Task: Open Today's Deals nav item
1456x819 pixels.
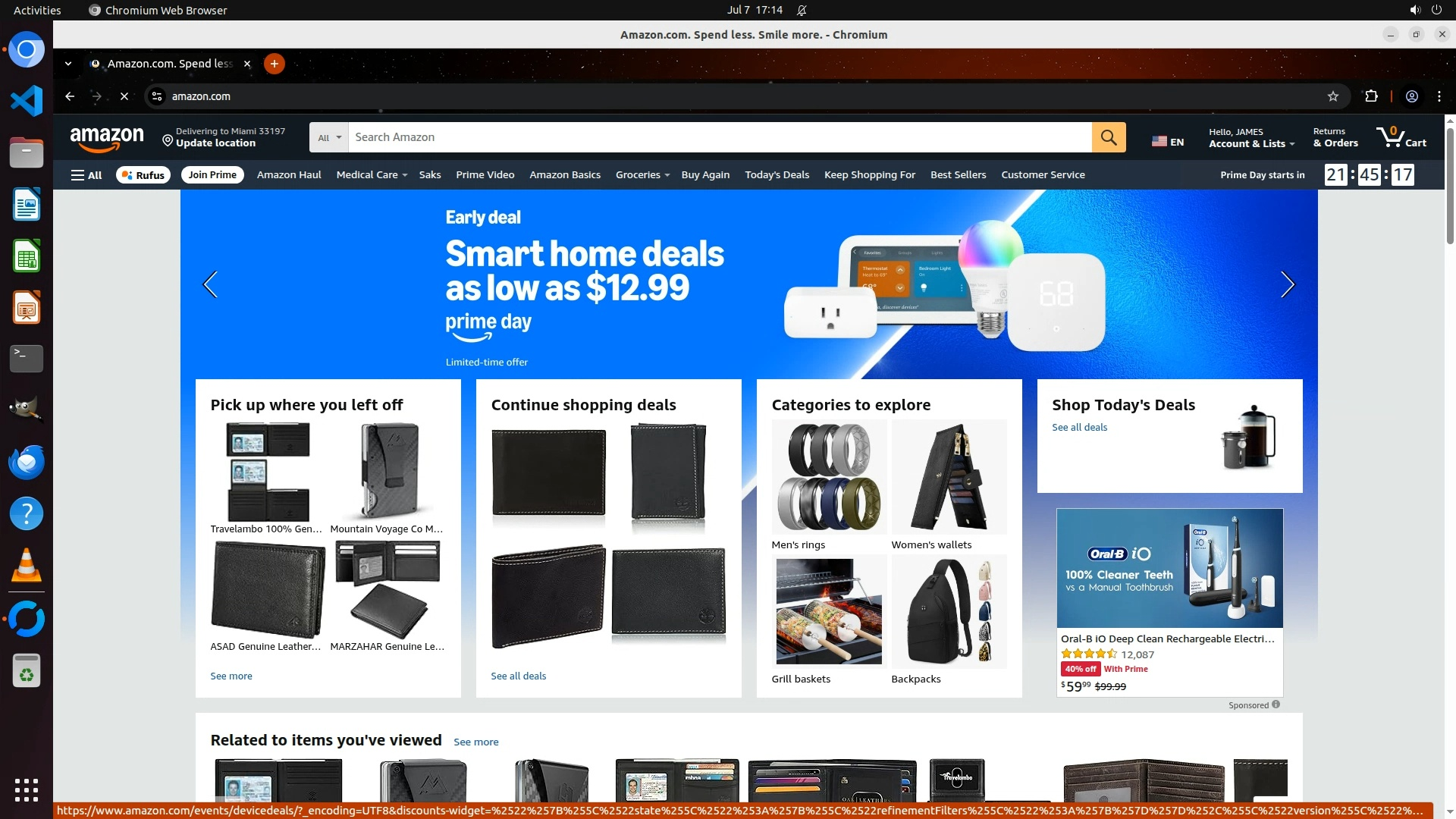Action: (x=777, y=175)
